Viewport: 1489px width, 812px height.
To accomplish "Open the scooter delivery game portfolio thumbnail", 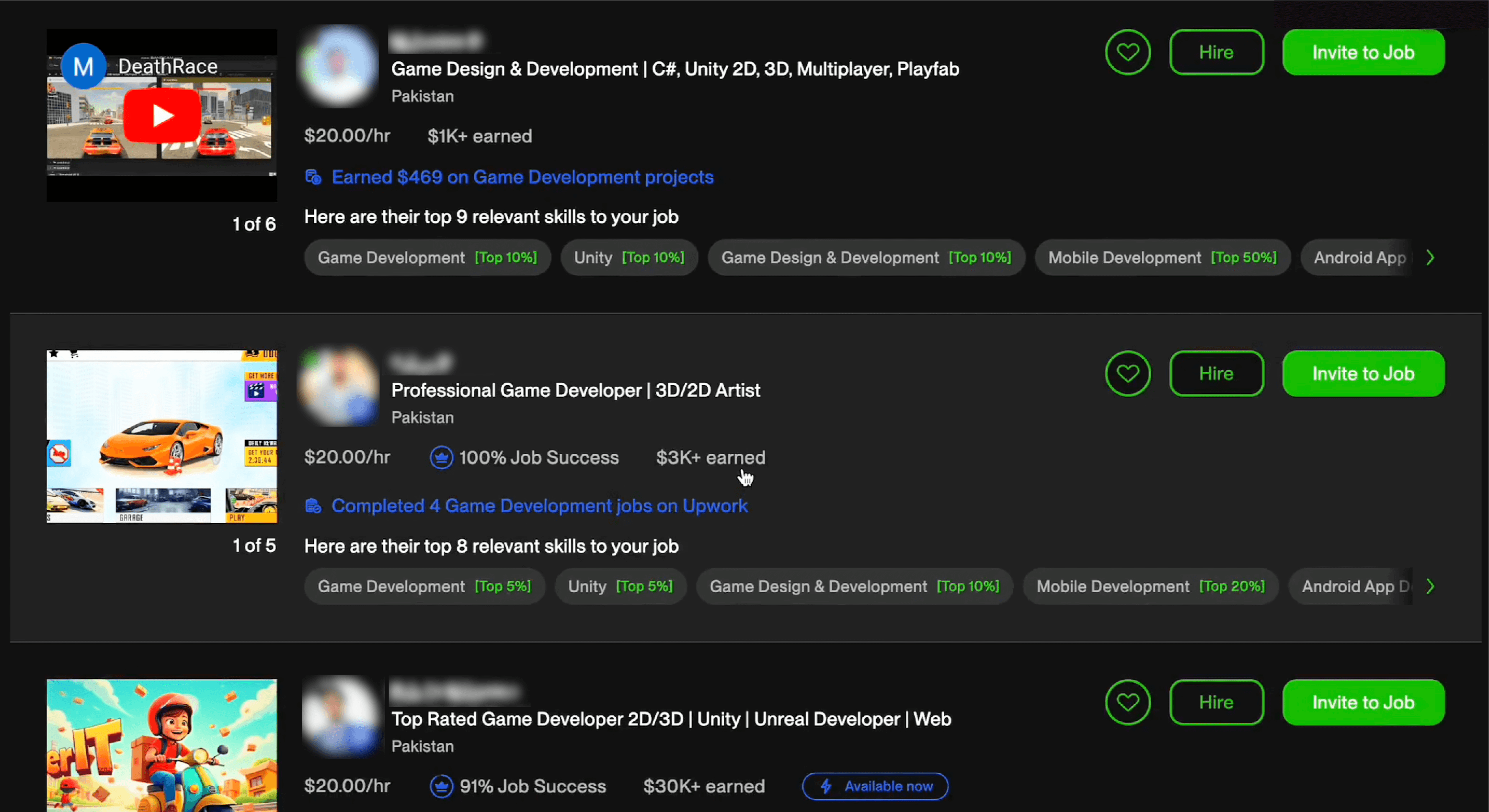I will pos(162,745).
